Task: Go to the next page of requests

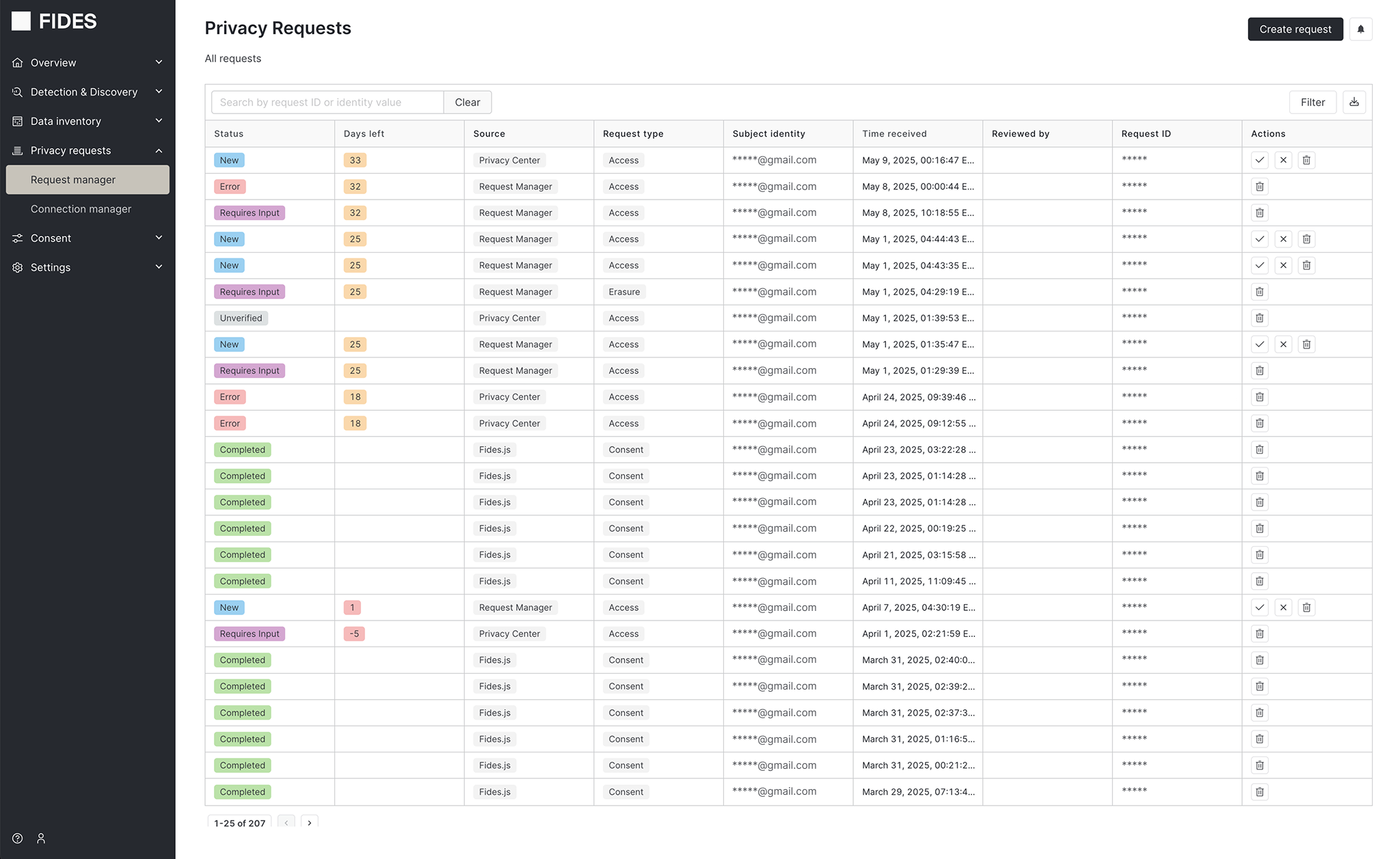Action: tap(309, 823)
